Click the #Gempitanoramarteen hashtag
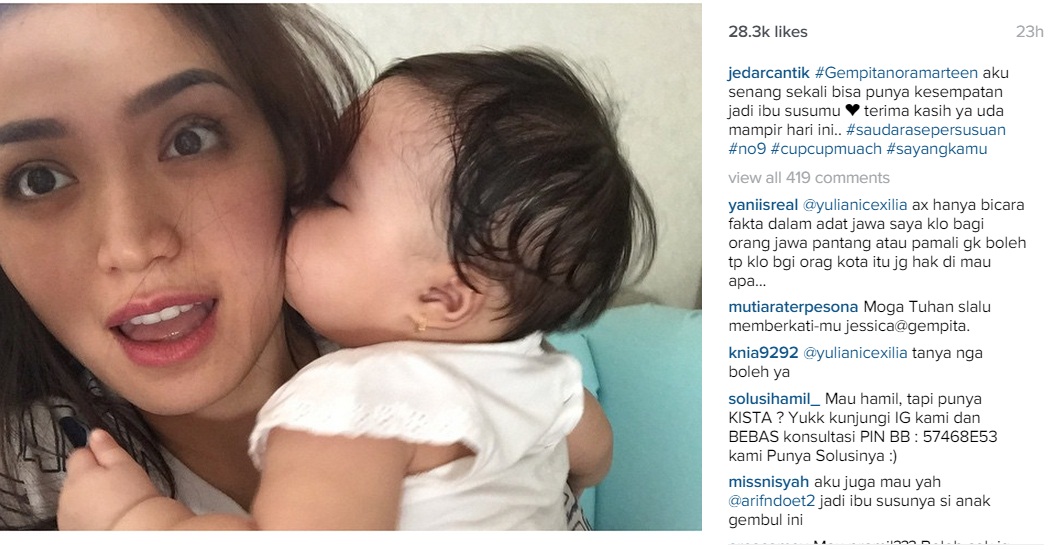1051x551 pixels. tap(896, 73)
